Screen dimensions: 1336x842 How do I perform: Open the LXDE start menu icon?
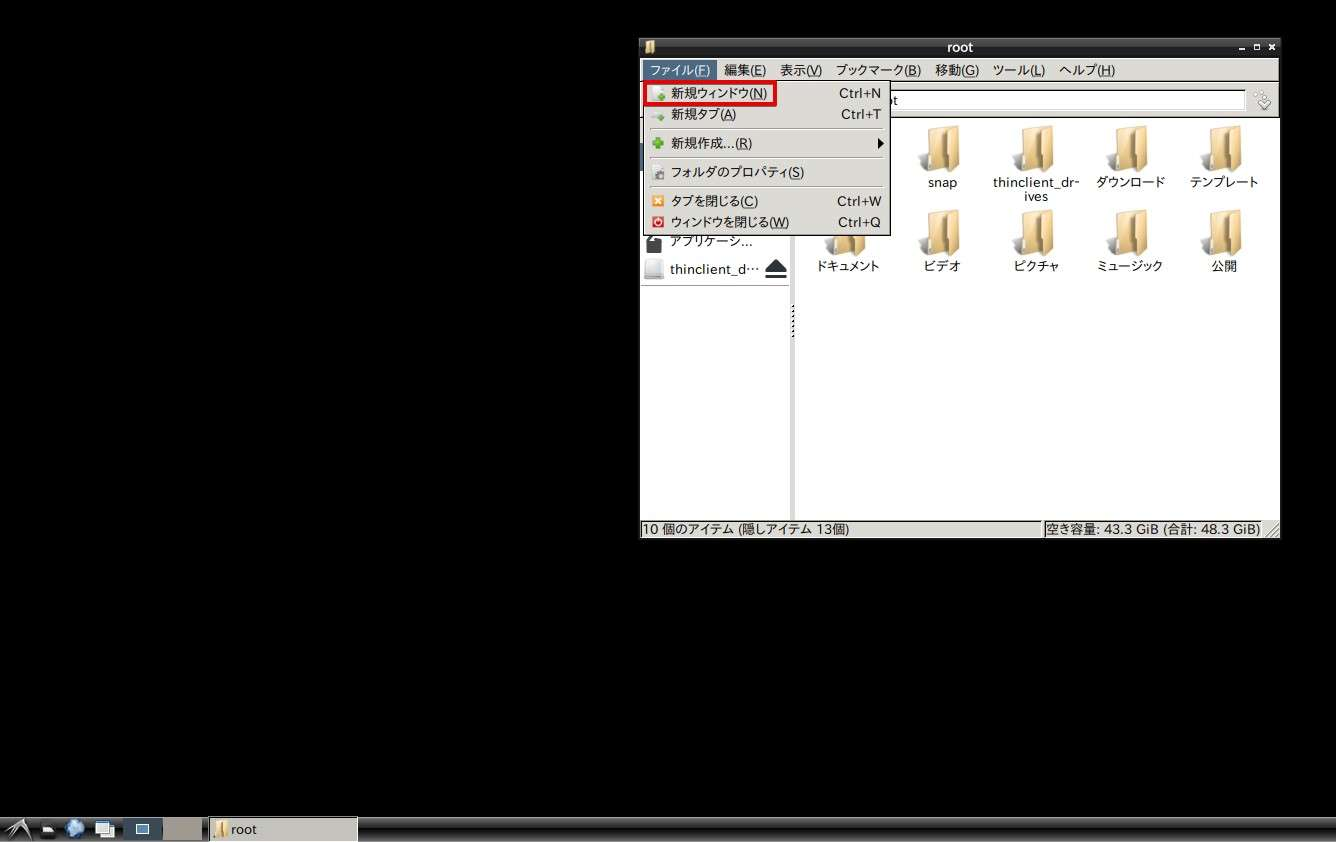tap(17, 829)
